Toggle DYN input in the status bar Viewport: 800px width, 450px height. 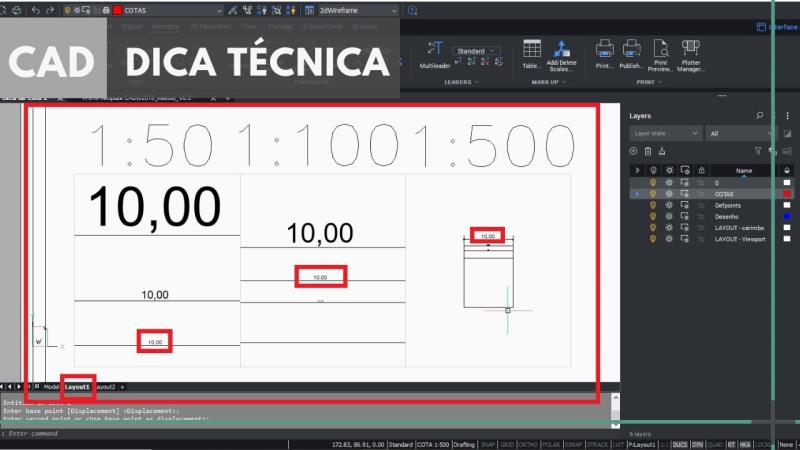(697, 445)
